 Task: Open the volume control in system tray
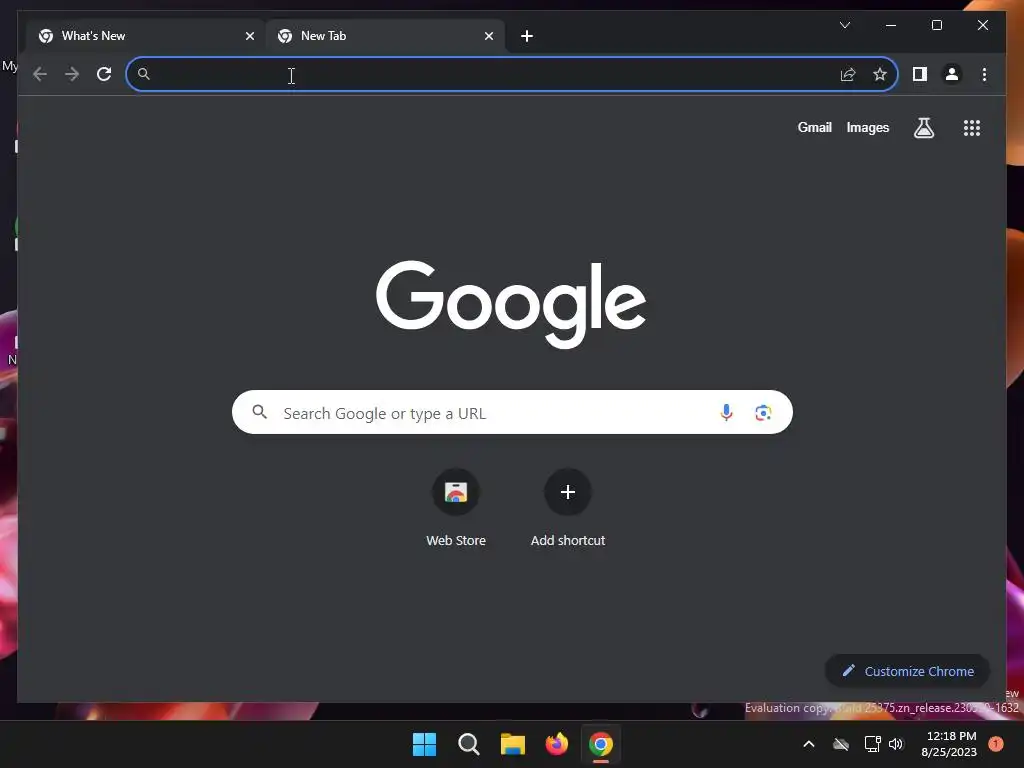point(896,744)
